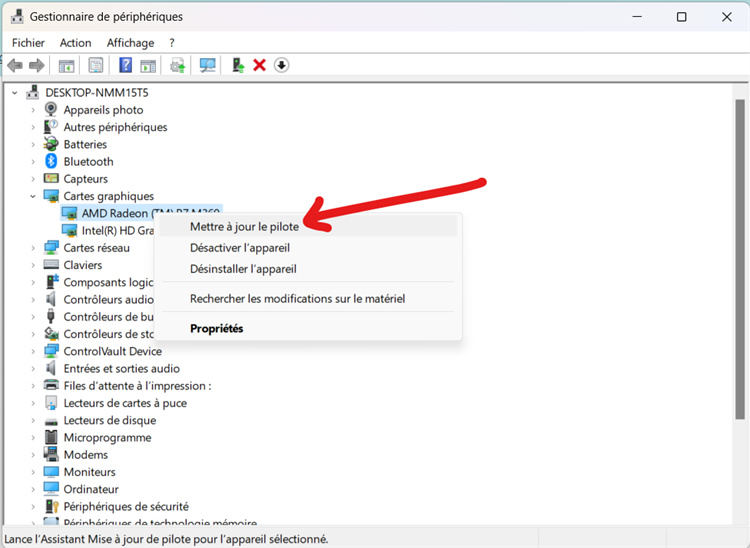Click the Properties sheet toolbar icon
The width and height of the screenshot is (750, 548).
click(96, 65)
